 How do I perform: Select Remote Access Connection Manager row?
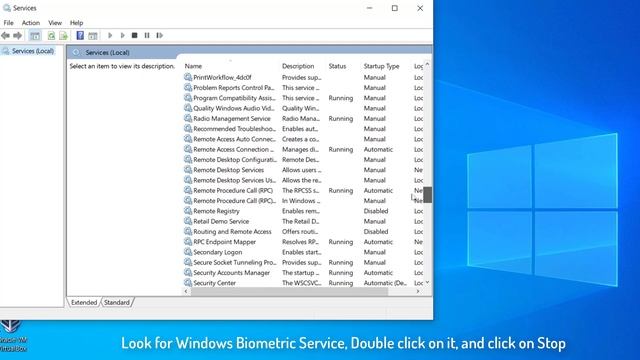(303, 149)
